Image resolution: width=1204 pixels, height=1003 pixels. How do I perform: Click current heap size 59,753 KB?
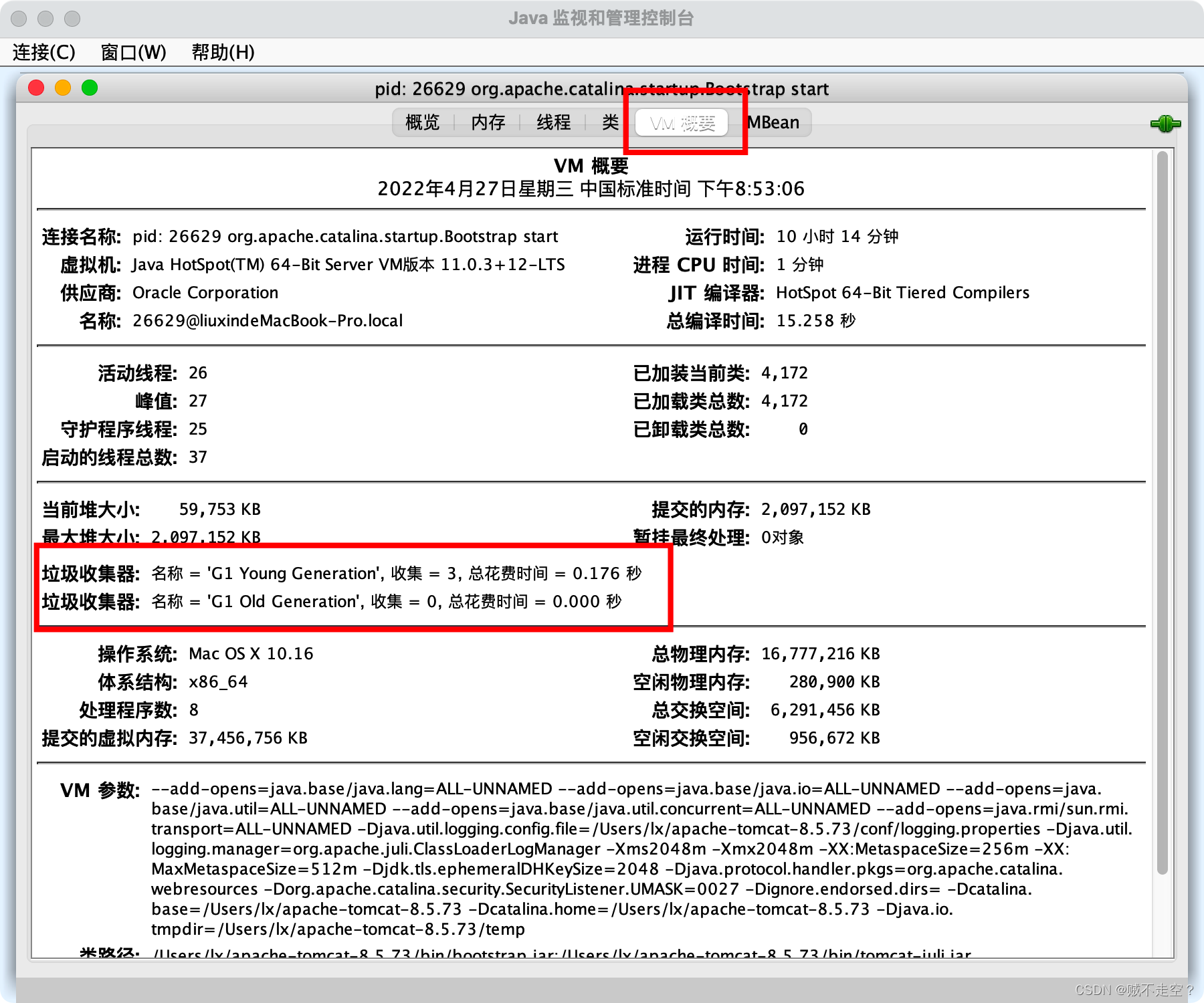pos(220,510)
